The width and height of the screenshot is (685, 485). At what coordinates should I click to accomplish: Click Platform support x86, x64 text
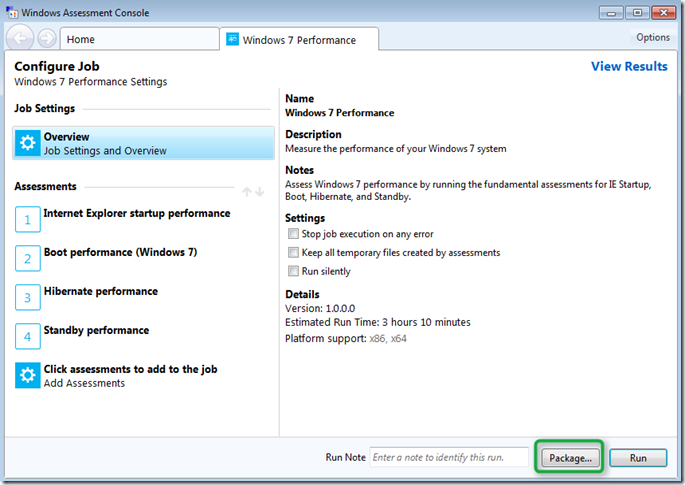[346, 339]
